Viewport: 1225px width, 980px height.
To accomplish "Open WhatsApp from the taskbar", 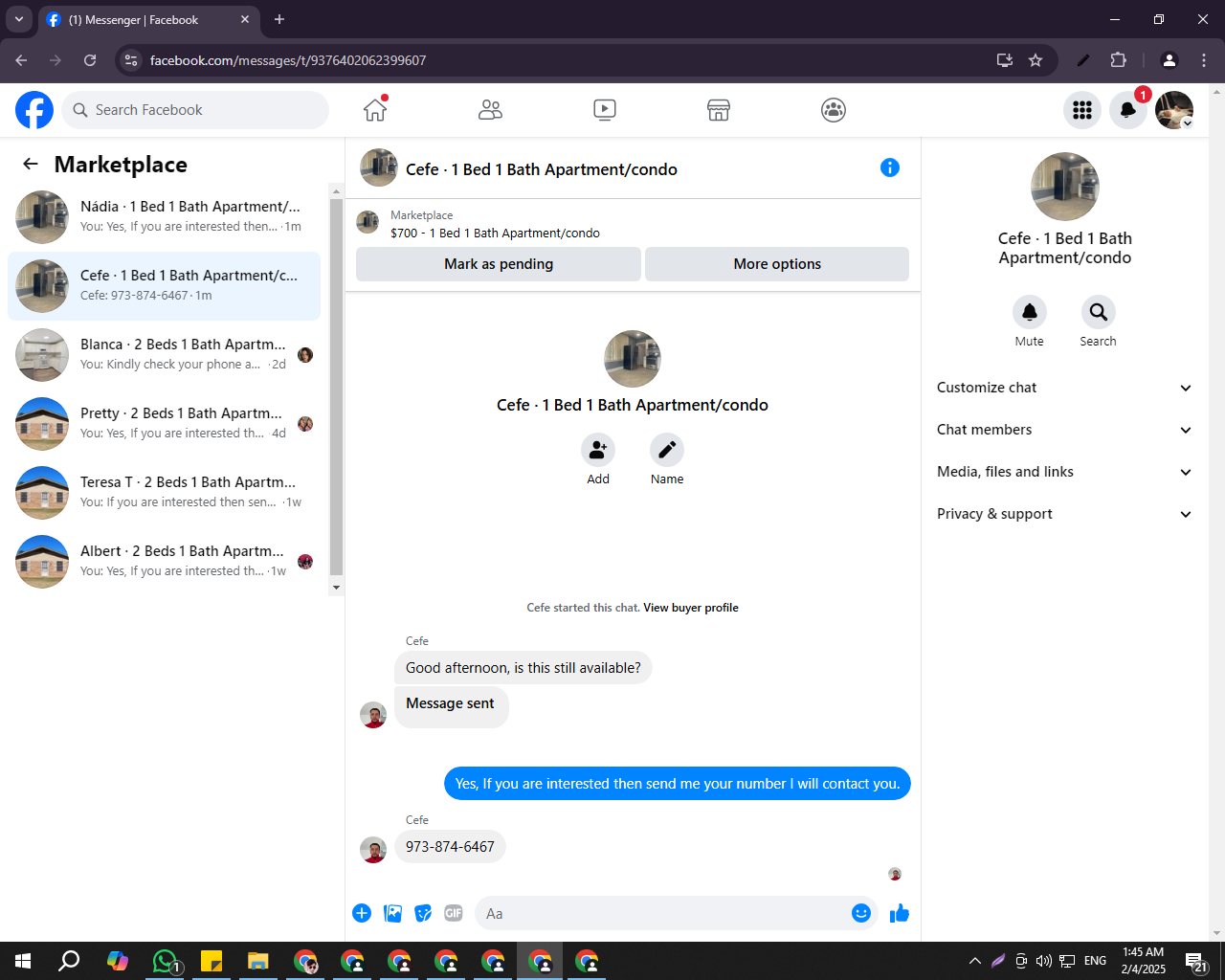I will [167, 961].
